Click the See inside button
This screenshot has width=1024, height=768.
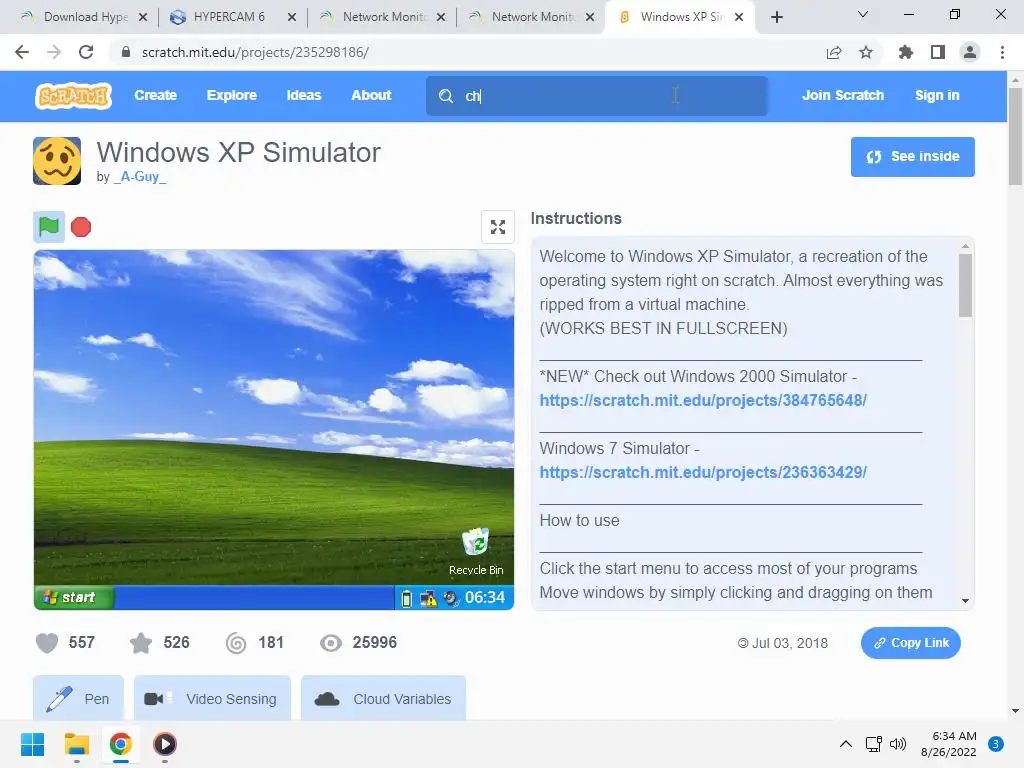(912, 157)
